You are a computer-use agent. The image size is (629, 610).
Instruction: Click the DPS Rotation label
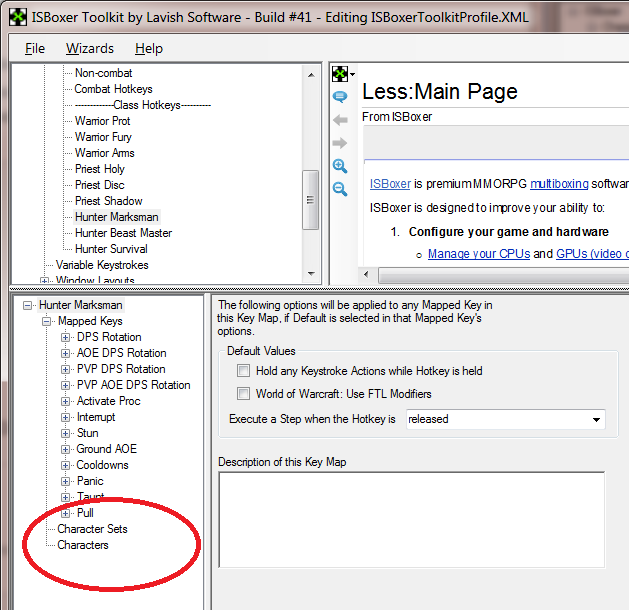109,337
